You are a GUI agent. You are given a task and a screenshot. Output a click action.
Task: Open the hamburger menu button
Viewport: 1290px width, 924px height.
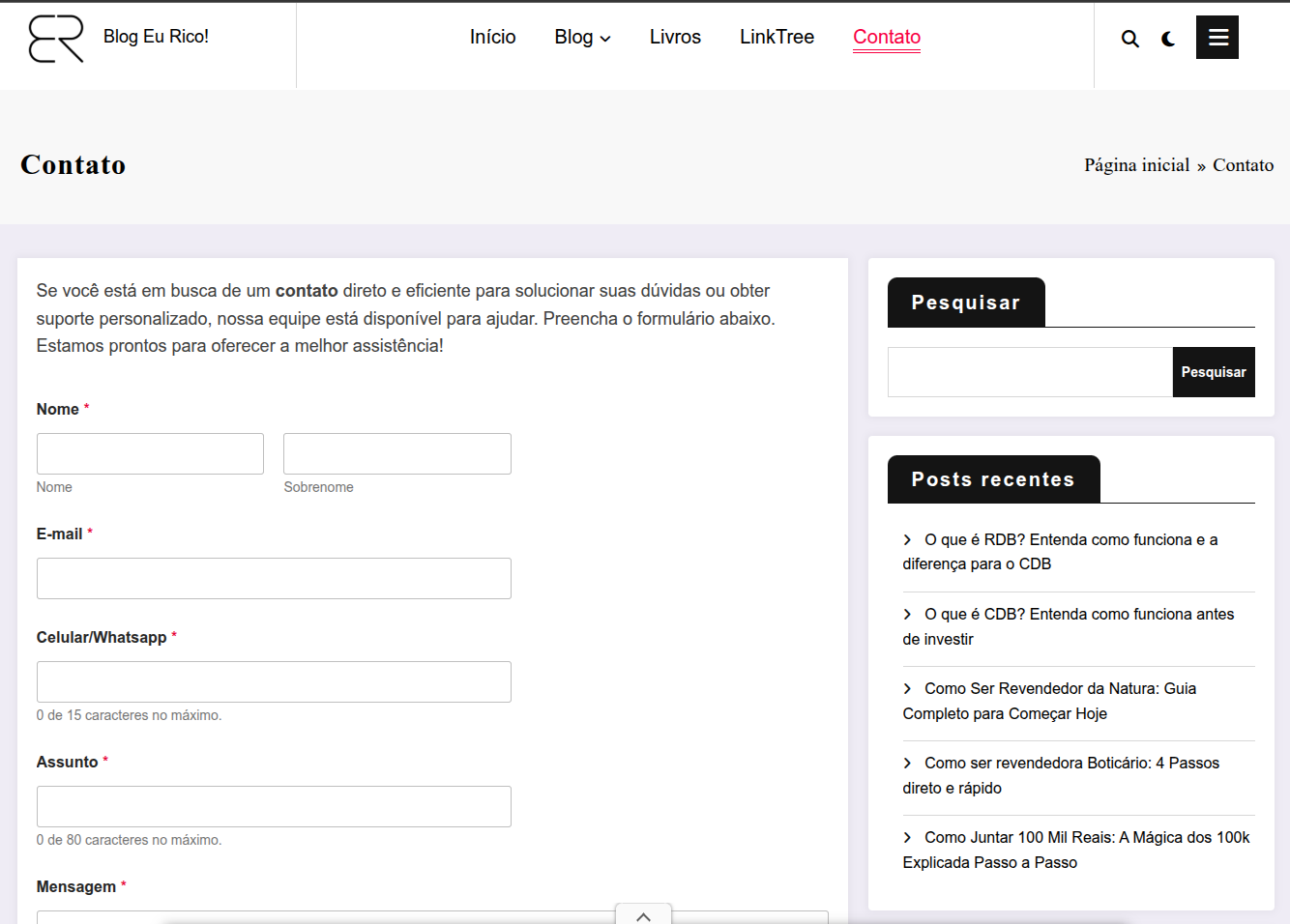pyautogui.click(x=1217, y=38)
